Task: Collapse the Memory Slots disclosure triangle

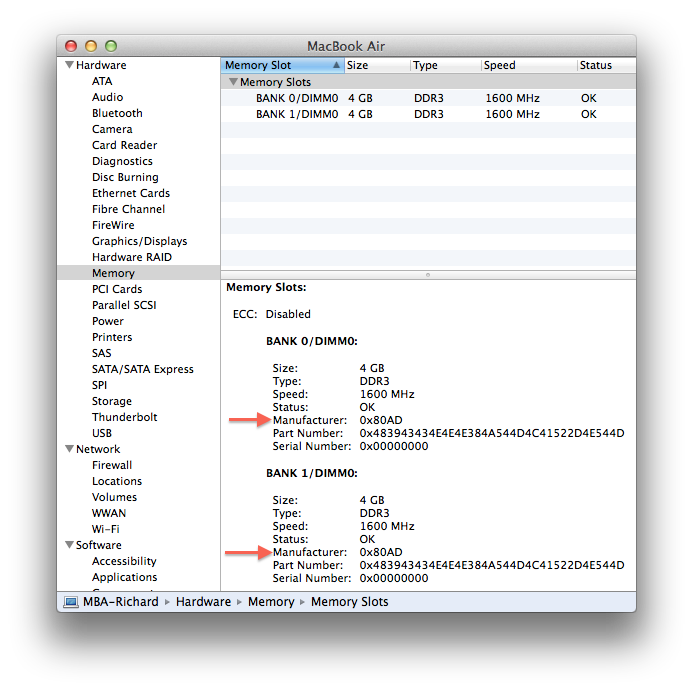Action: click(233, 82)
